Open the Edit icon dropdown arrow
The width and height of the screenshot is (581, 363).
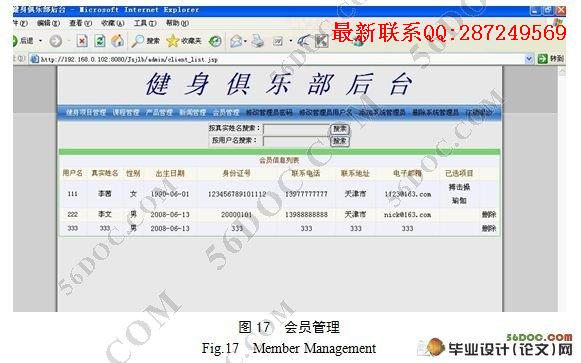(x=290, y=41)
